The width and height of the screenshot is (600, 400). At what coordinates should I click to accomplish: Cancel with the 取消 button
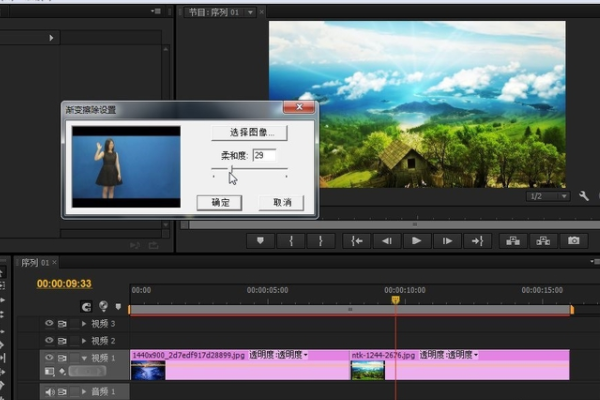click(281, 202)
